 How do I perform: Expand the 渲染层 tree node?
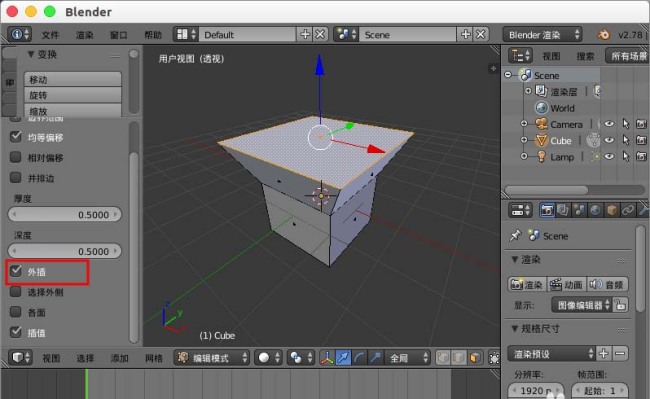pyautogui.click(x=528, y=91)
